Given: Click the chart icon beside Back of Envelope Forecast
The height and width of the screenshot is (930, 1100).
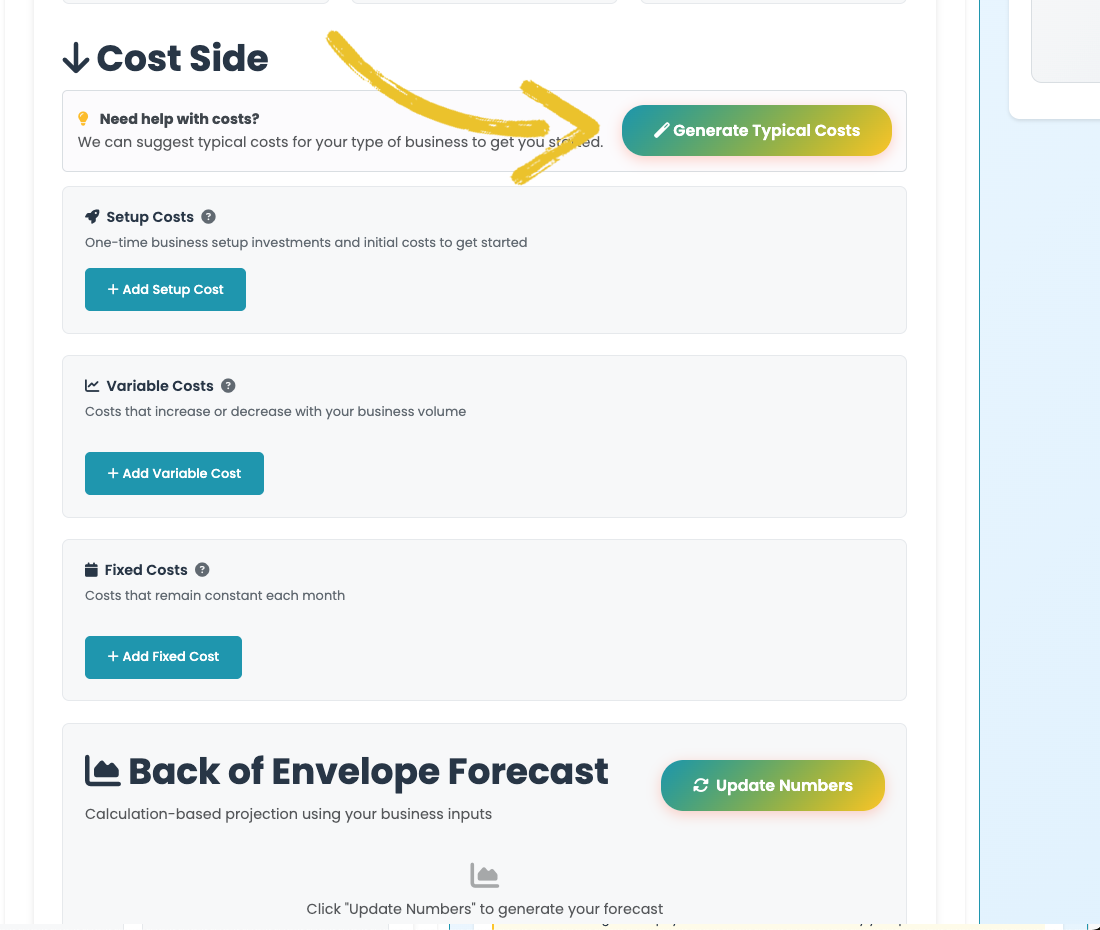Looking at the screenshot, I should 103,771.
